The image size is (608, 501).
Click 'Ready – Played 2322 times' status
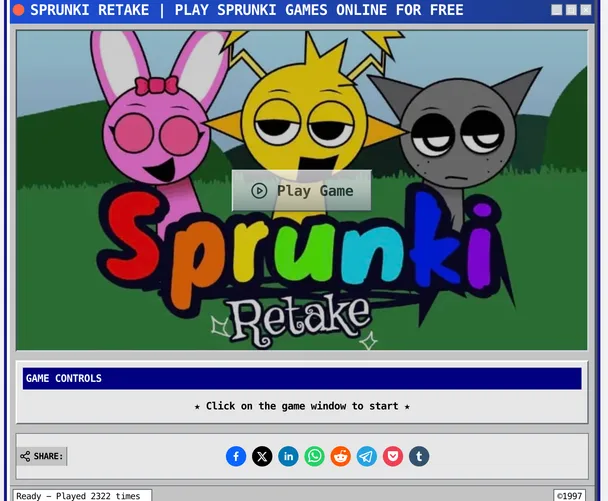pyautogui.click(x=82, y=496)
